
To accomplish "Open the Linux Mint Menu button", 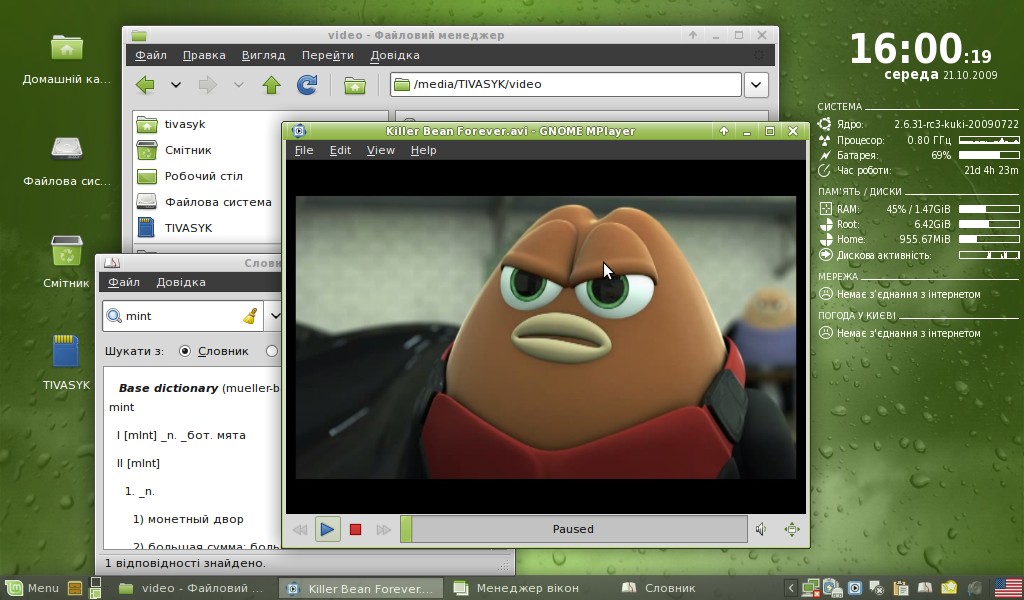I will 33,588.
